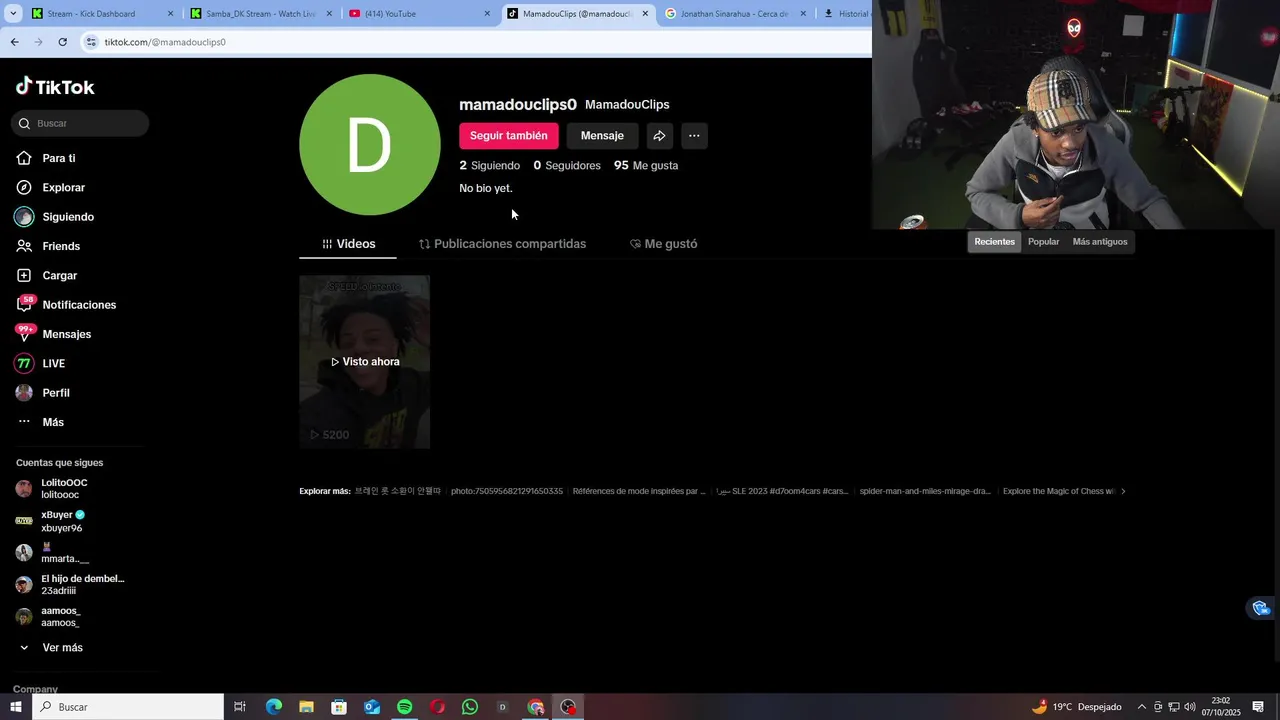The image size is (1280, 720).
Task: Open Outlook from taskbar
Action: (x=372, y=707)
